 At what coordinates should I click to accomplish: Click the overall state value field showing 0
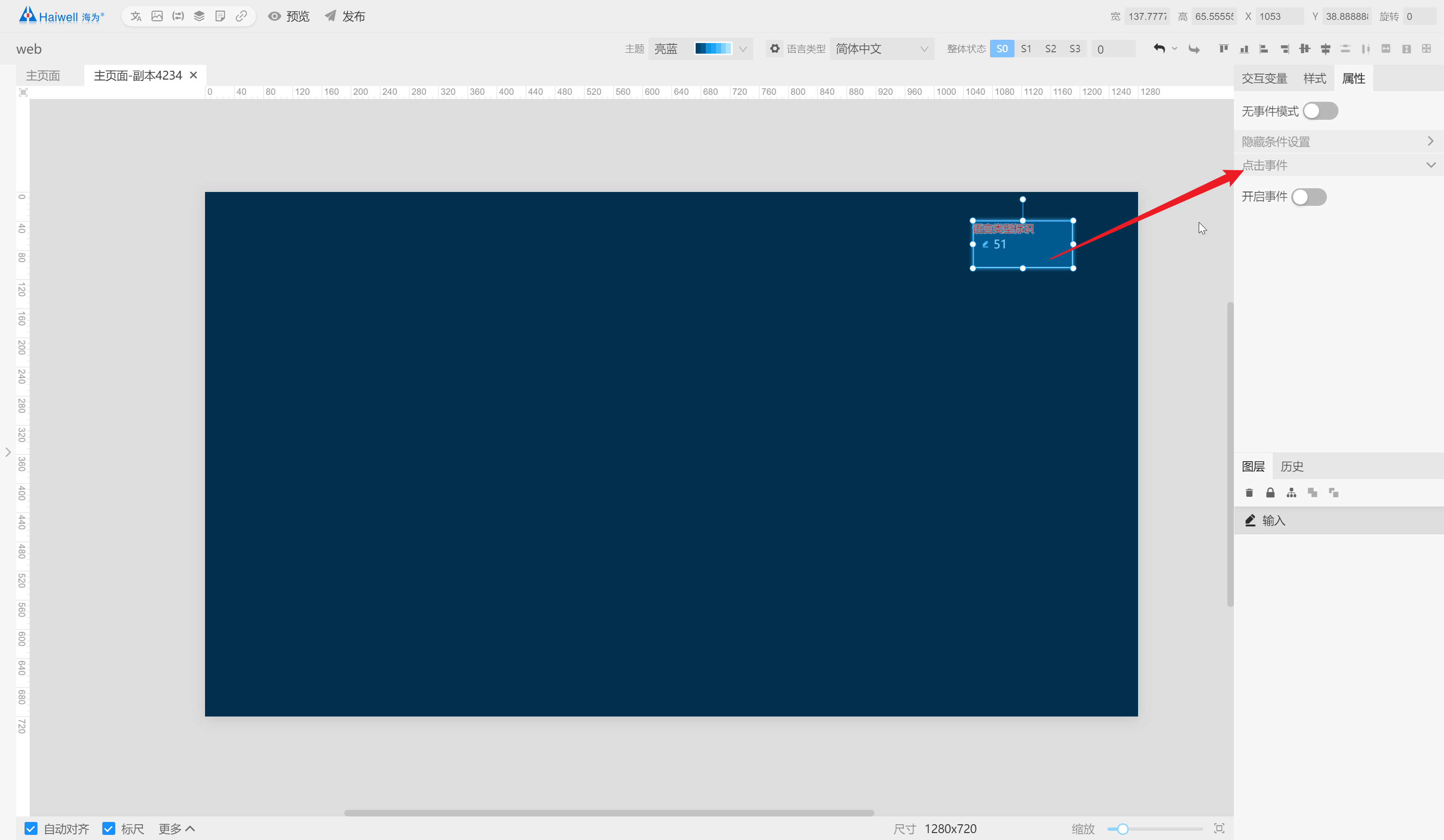click(1113, 49)
